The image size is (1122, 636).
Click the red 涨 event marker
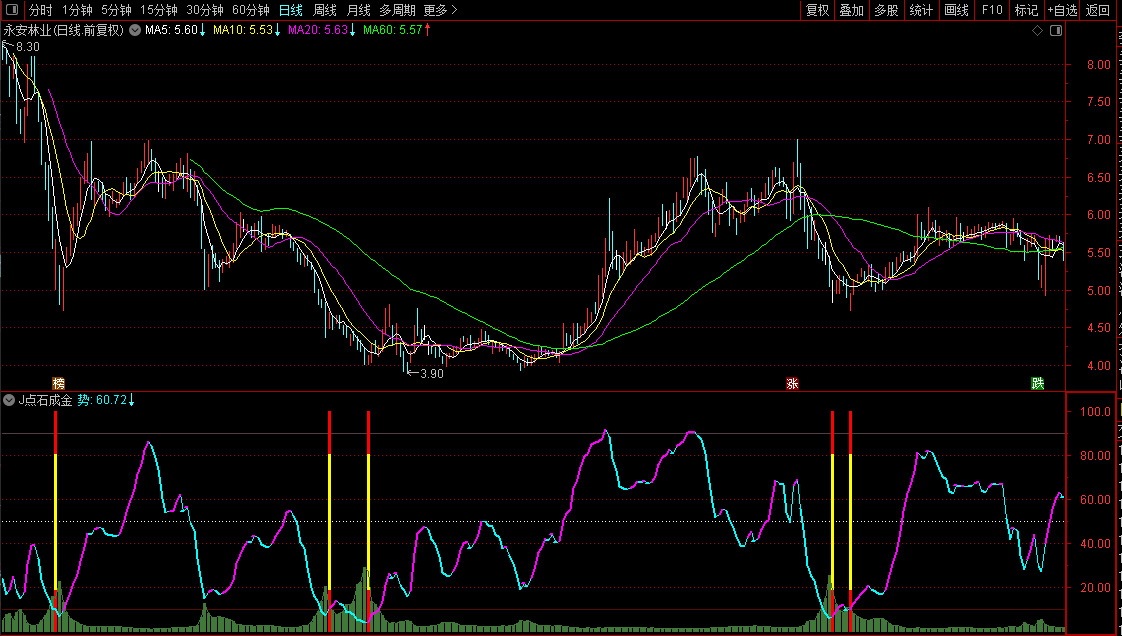[792, 383]
